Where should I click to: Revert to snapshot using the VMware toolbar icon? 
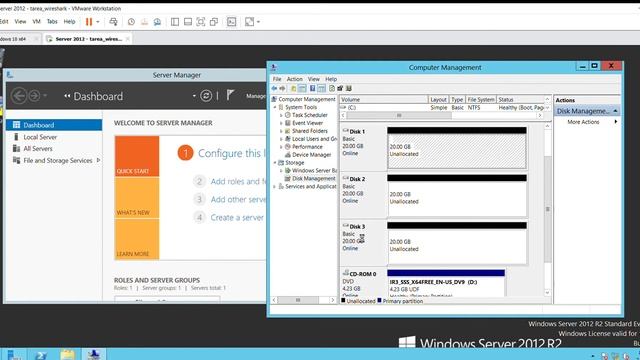144,22
